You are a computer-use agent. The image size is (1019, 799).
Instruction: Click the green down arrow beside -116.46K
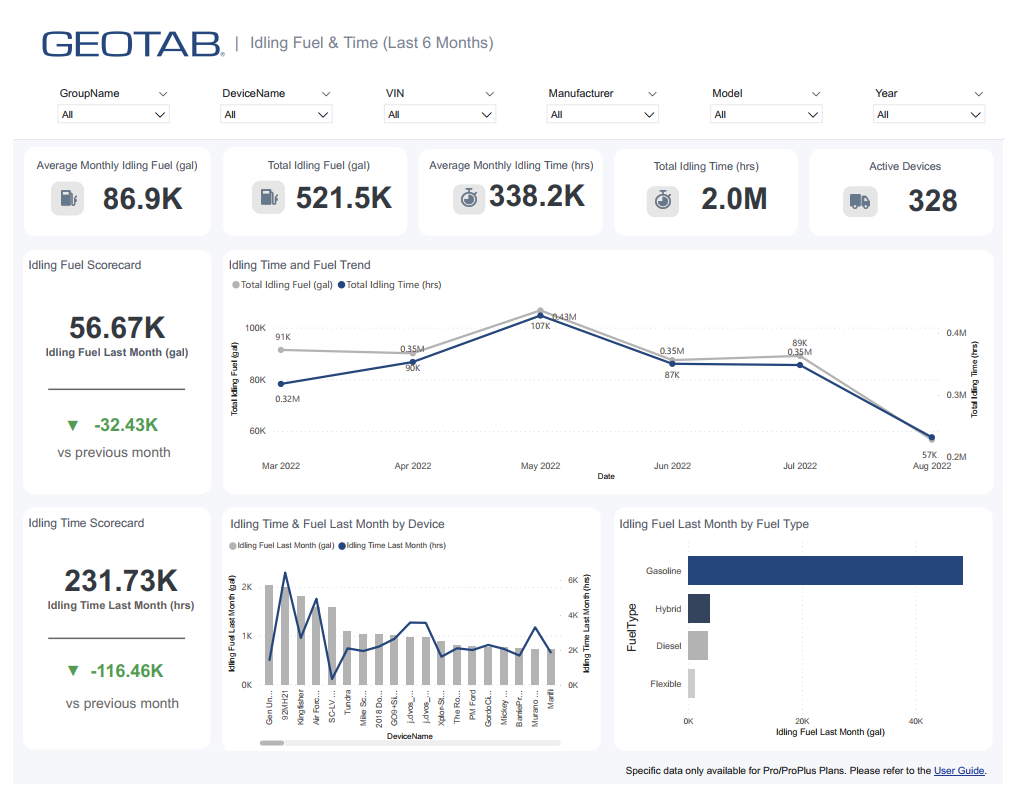(72, 671)
